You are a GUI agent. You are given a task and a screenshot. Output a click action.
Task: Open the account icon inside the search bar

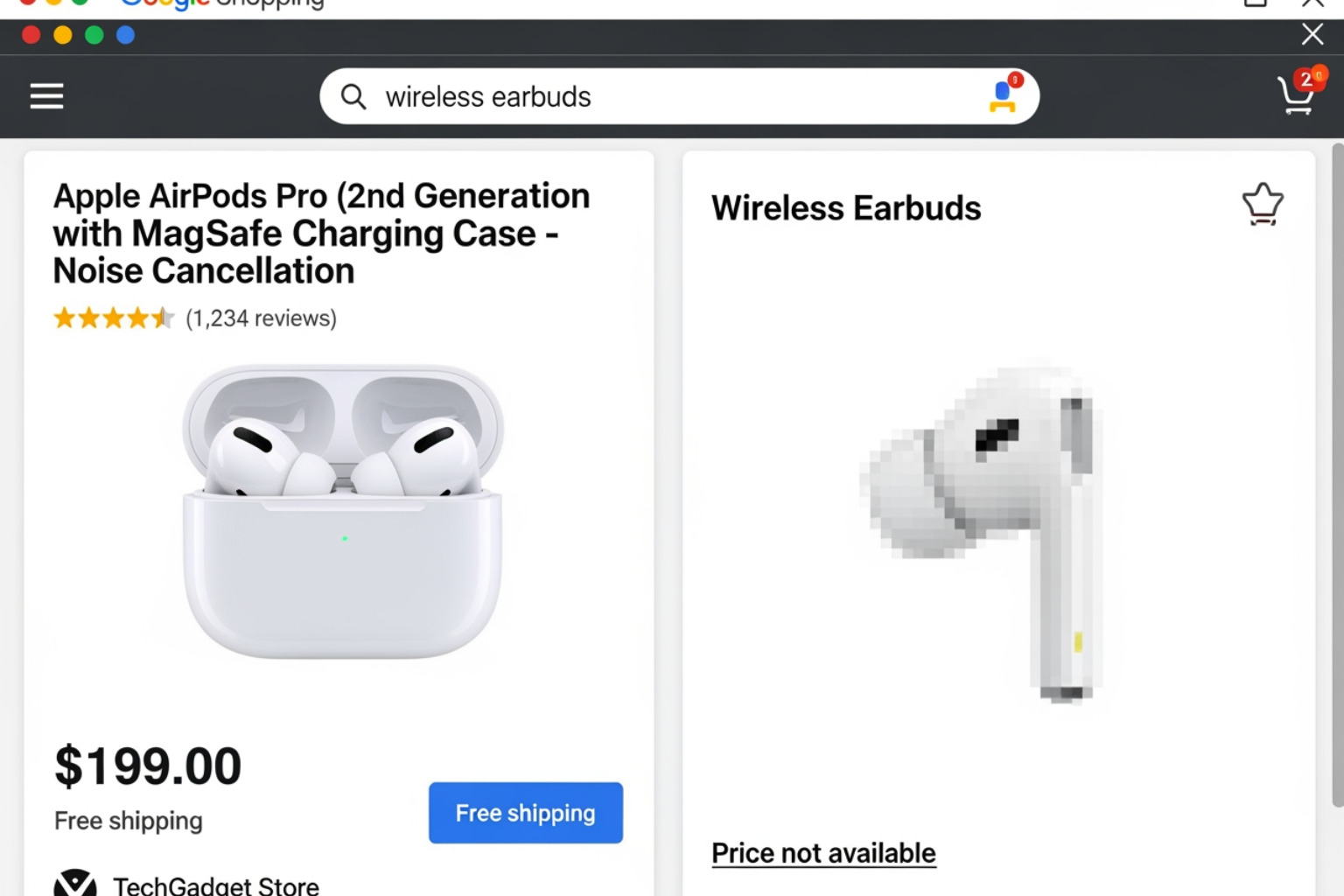tap(1003, 98)
